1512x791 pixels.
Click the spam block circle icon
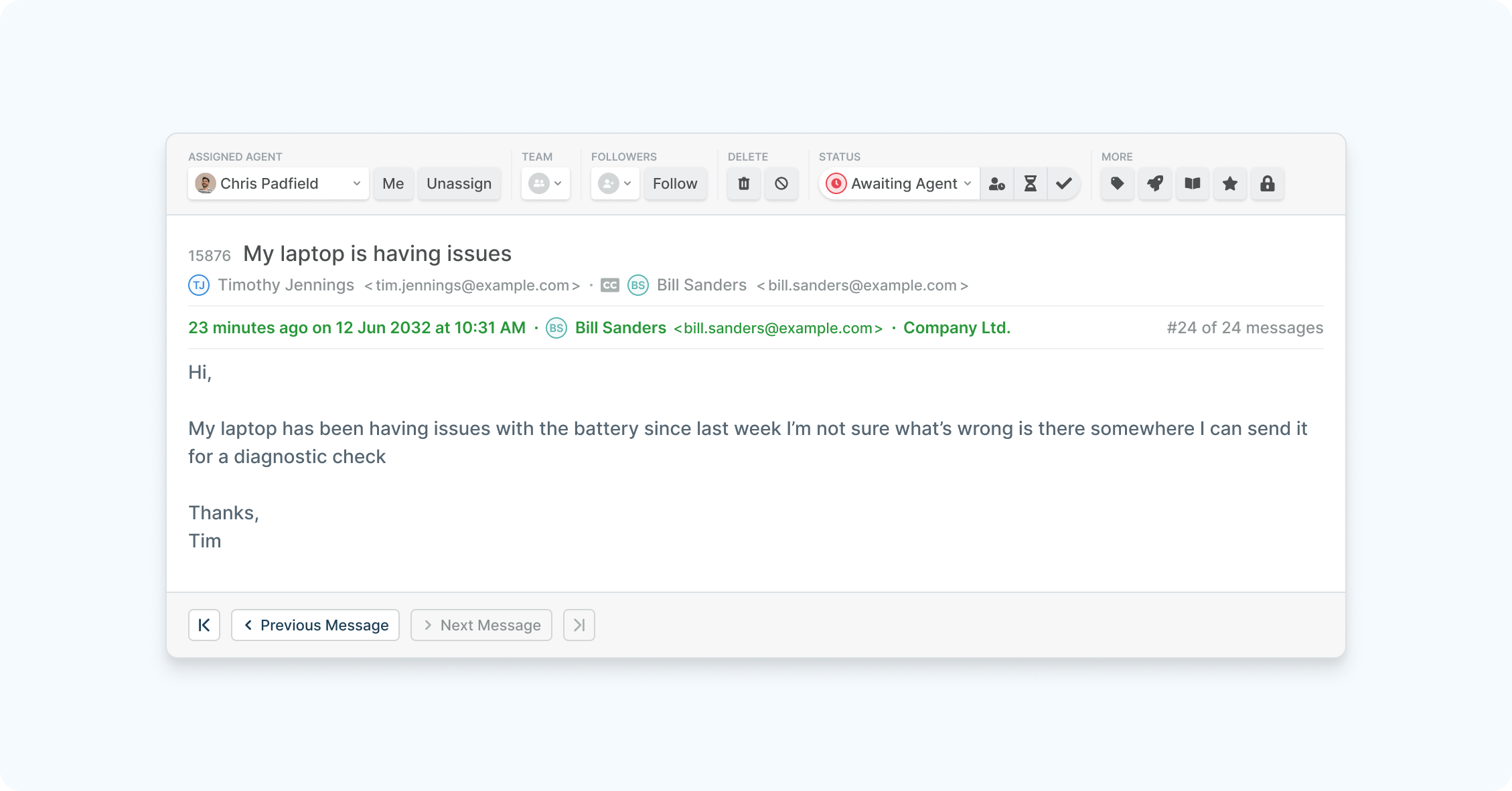781,183
